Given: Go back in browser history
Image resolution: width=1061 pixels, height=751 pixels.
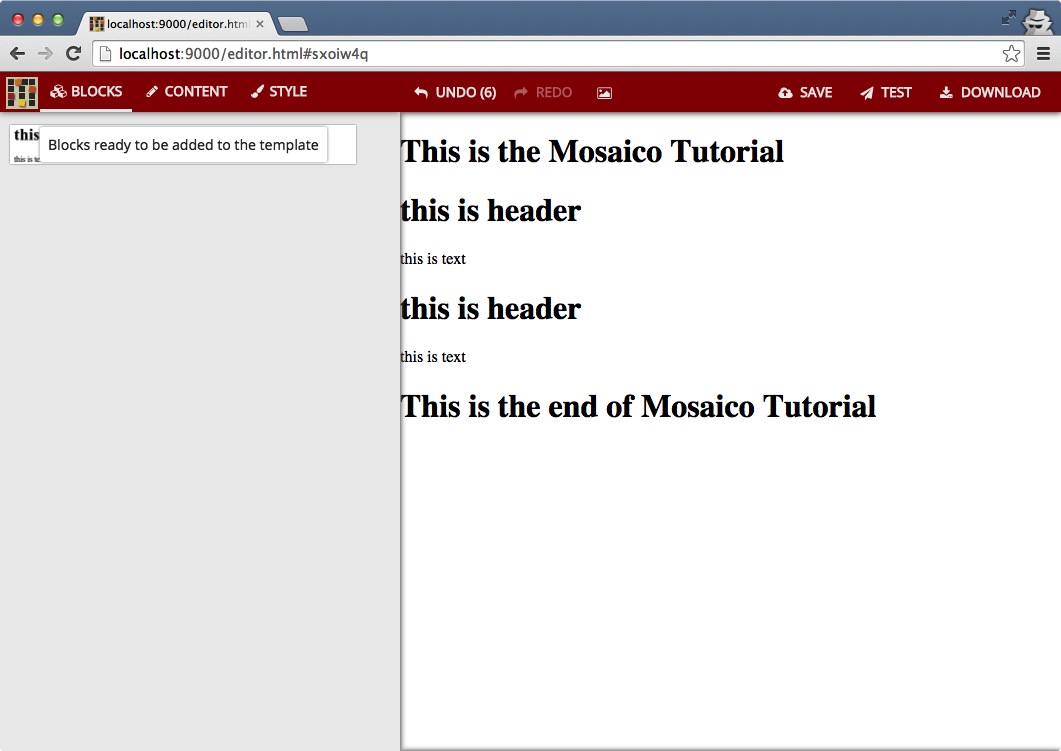Looking at the screenshot, I should pos(18,53).
